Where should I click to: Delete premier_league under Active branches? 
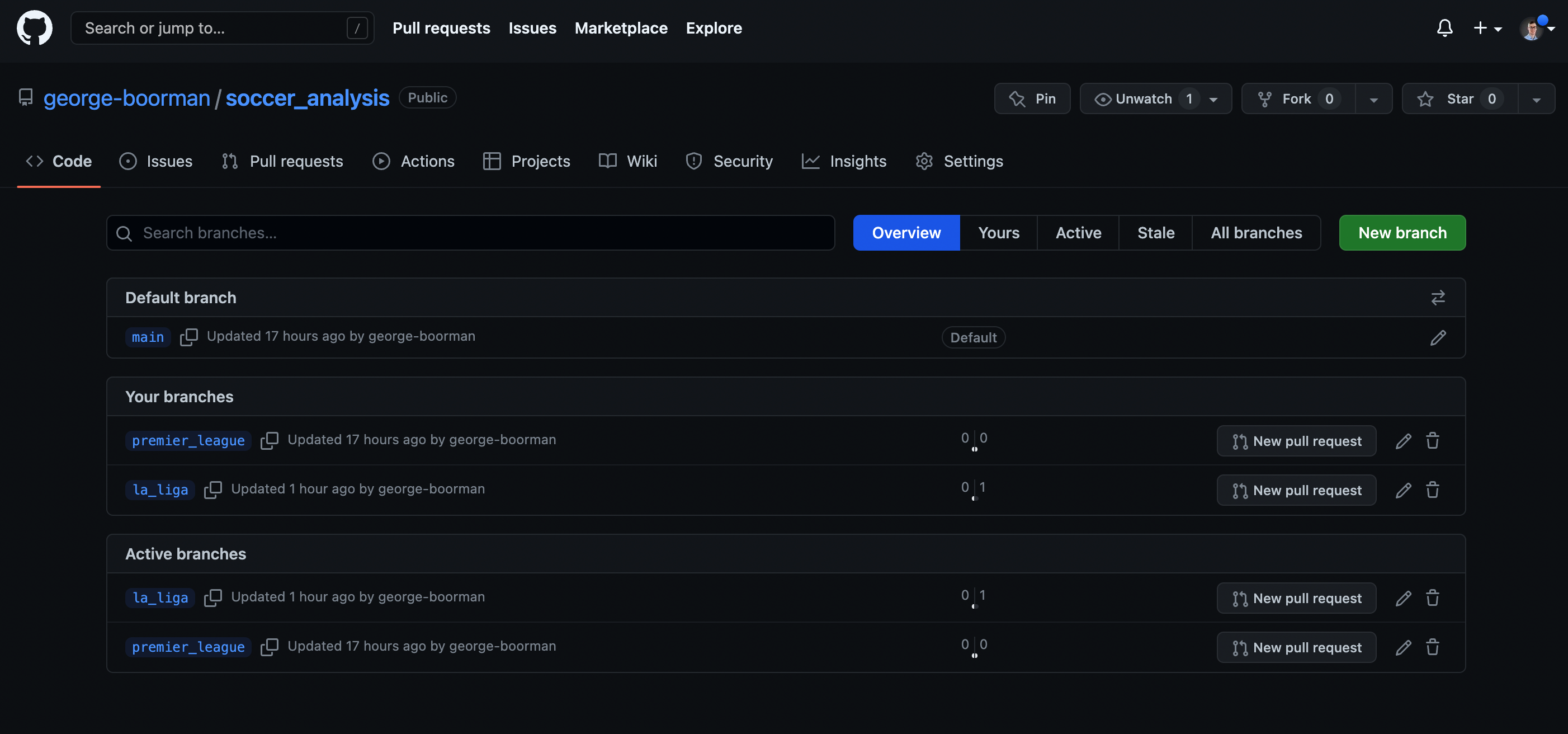[1432, 647]
